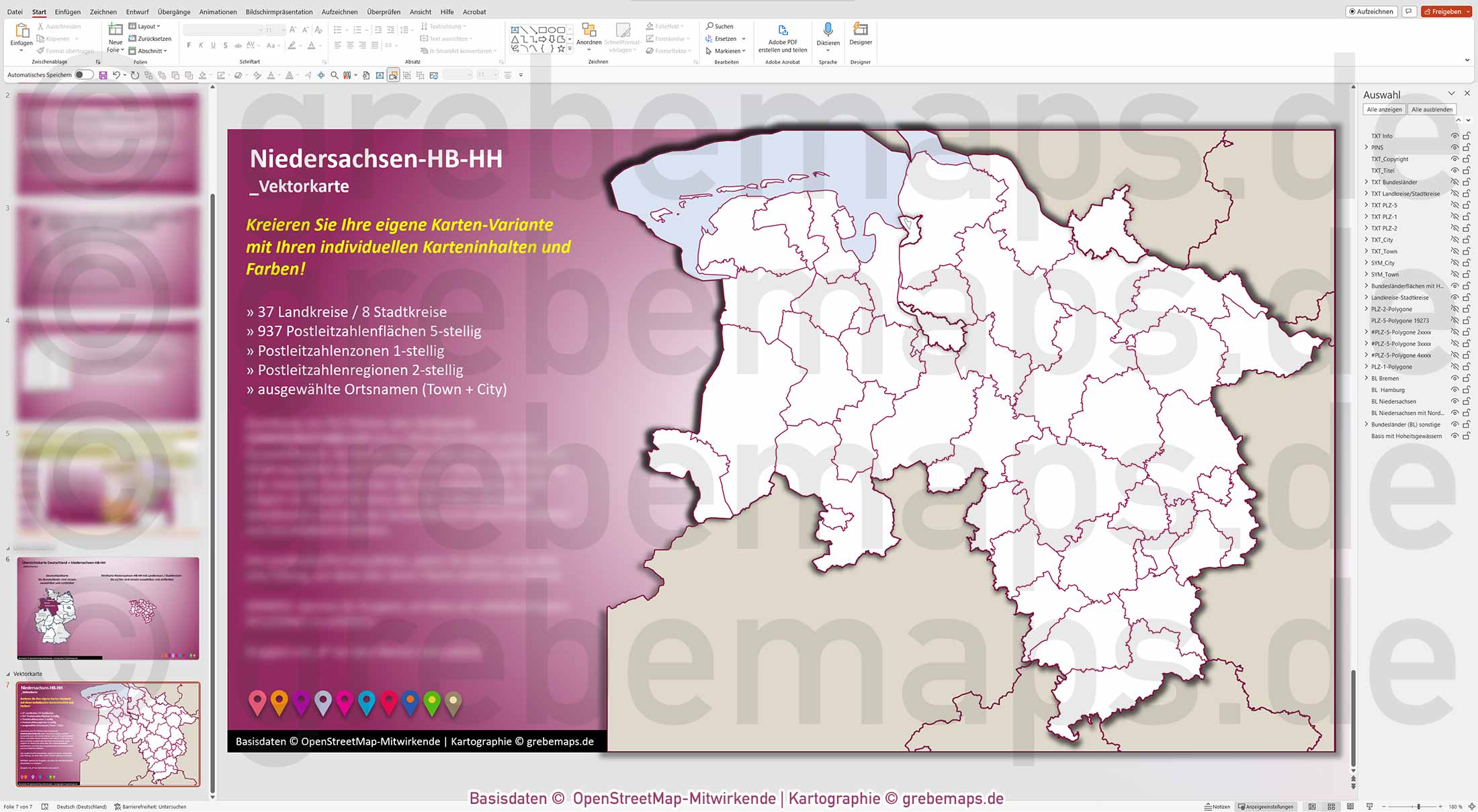Click Alle ausblenden in the Auswahl pane
This screenshot has height=812, width=1478.
pos(1433,109)
